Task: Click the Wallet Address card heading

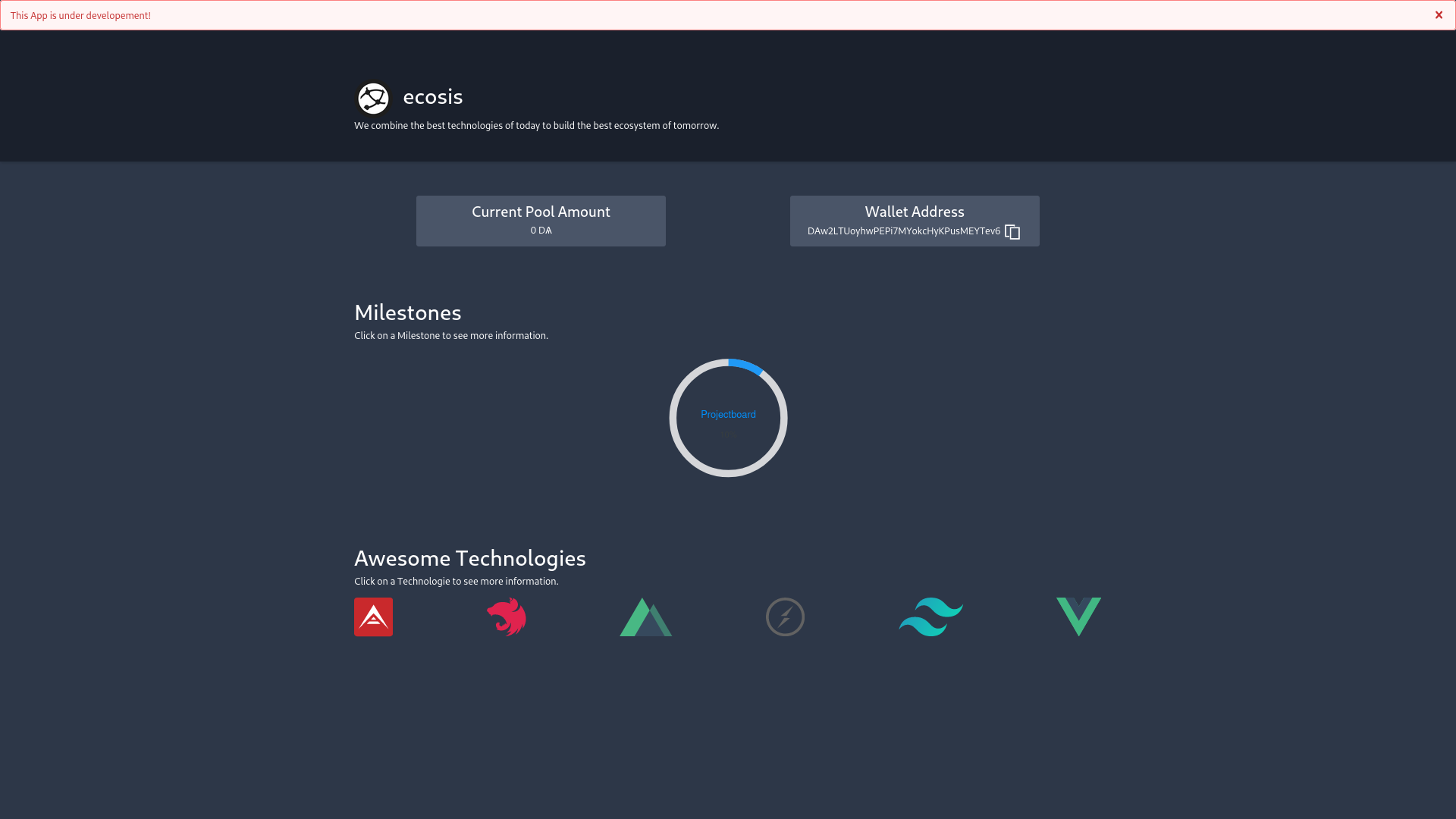Action: coord(915,212)
